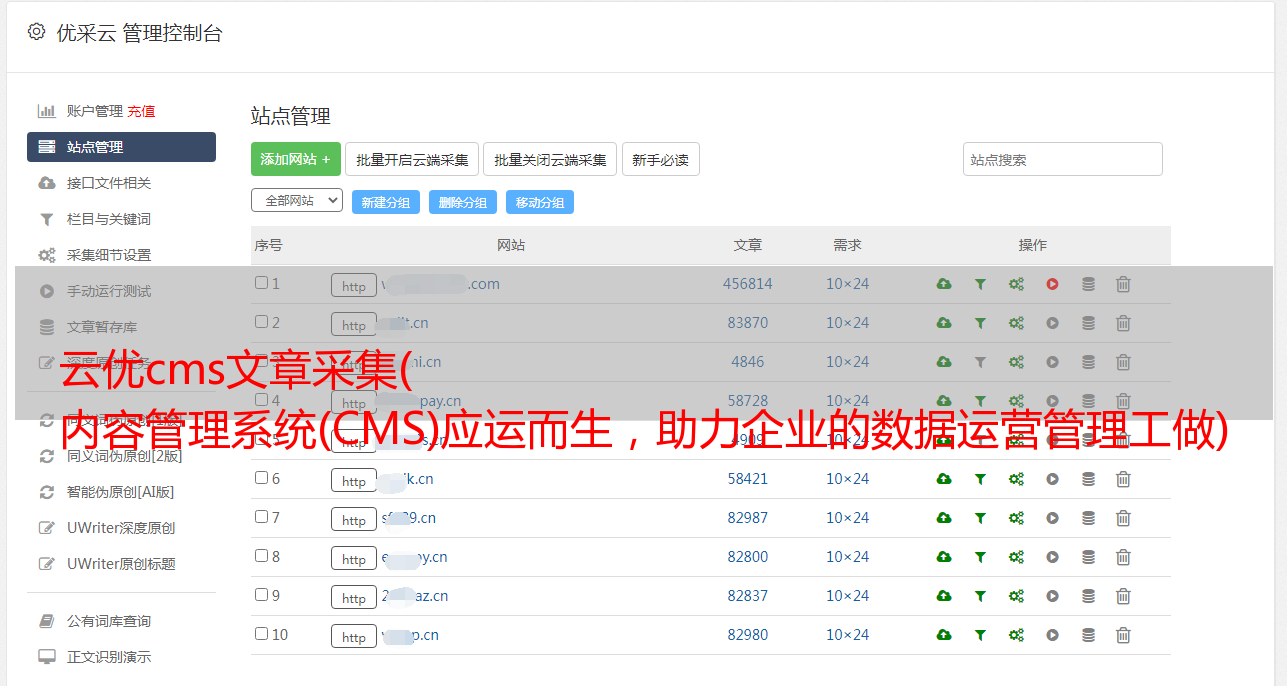
Task: Click the green 添加网站 + button
Action: (296, 159)
